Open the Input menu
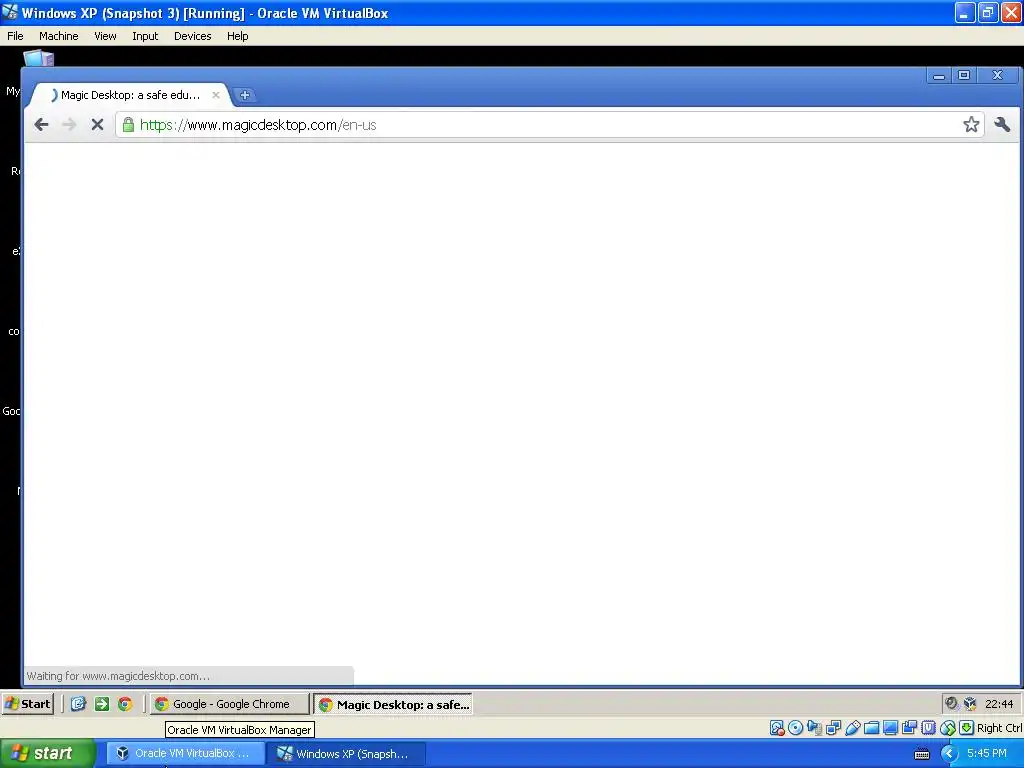This screenshot has height=768, width=1024. click(145, 36)
